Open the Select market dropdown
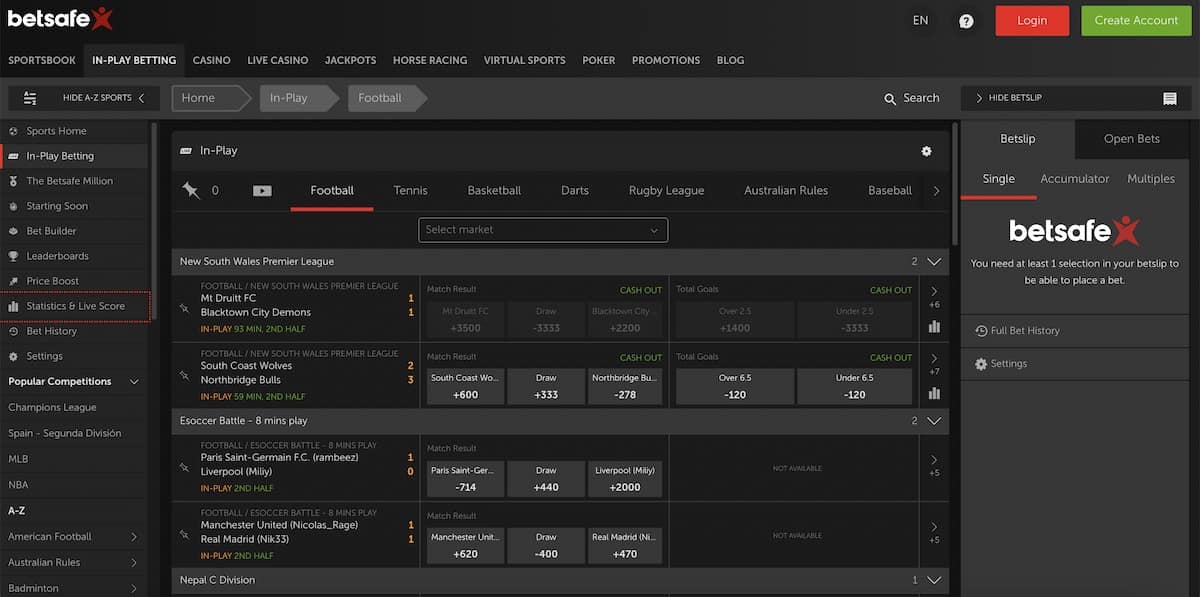Viewport: 1200px width, 597px height. (543, 230)
